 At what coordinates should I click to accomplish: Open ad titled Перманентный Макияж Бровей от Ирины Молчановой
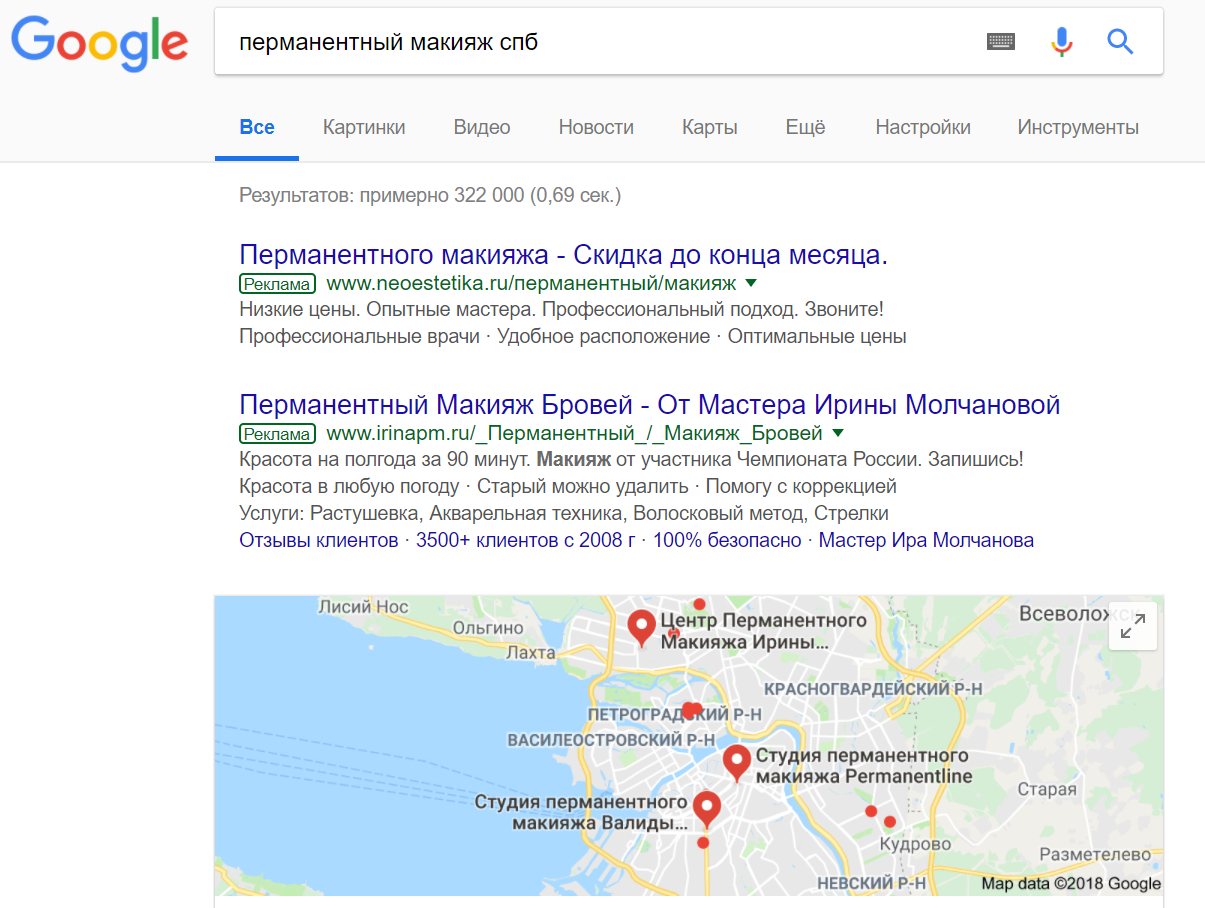(650, 405)
